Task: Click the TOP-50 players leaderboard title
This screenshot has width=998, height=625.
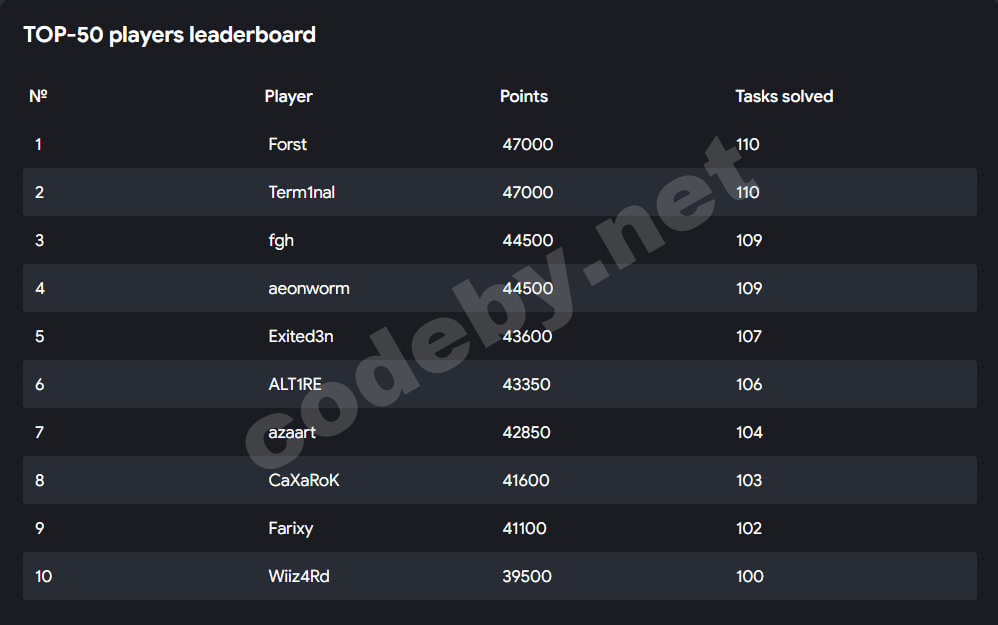Action: (169, 35)
